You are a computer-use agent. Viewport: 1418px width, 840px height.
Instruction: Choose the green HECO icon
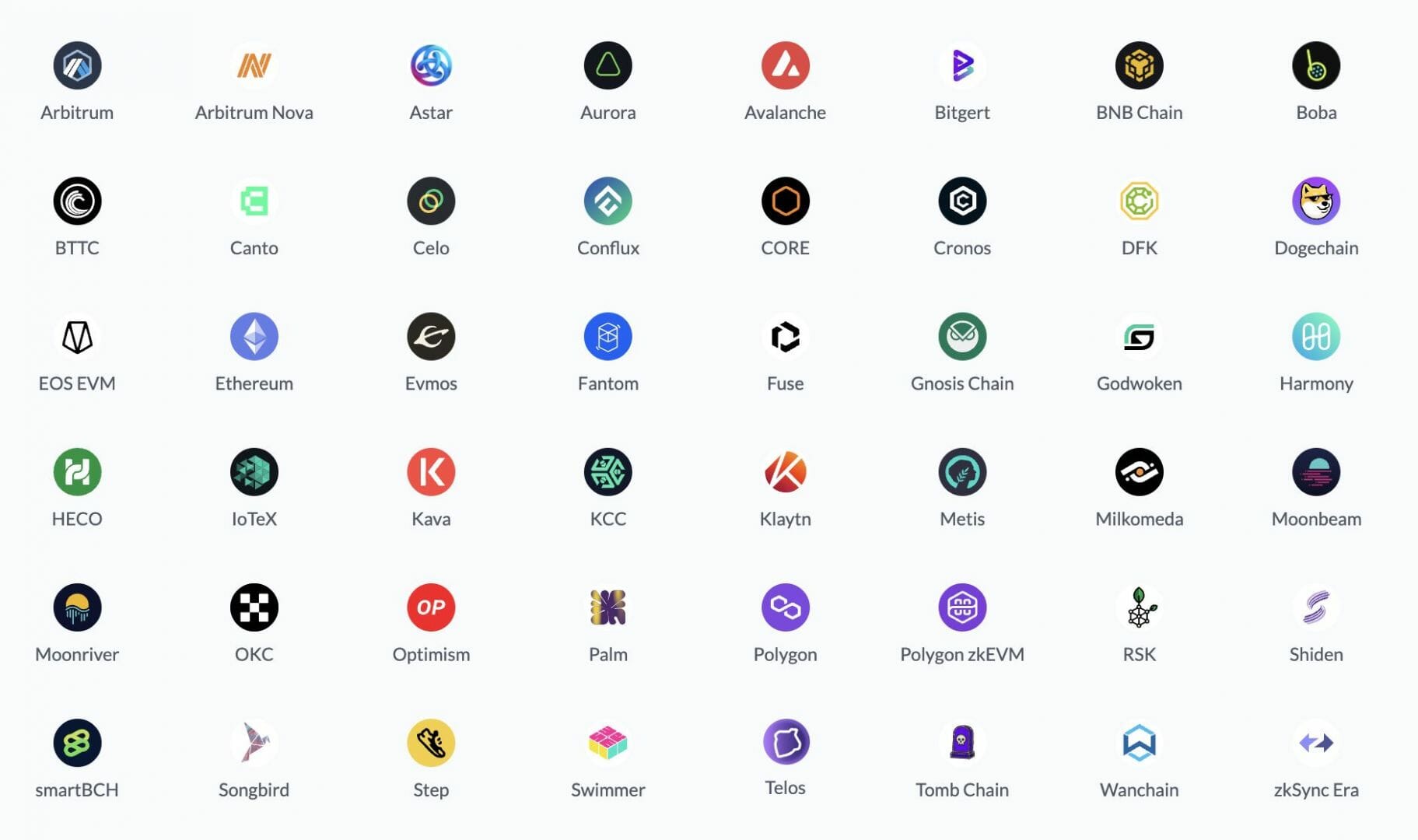click(x=77, y=471)
